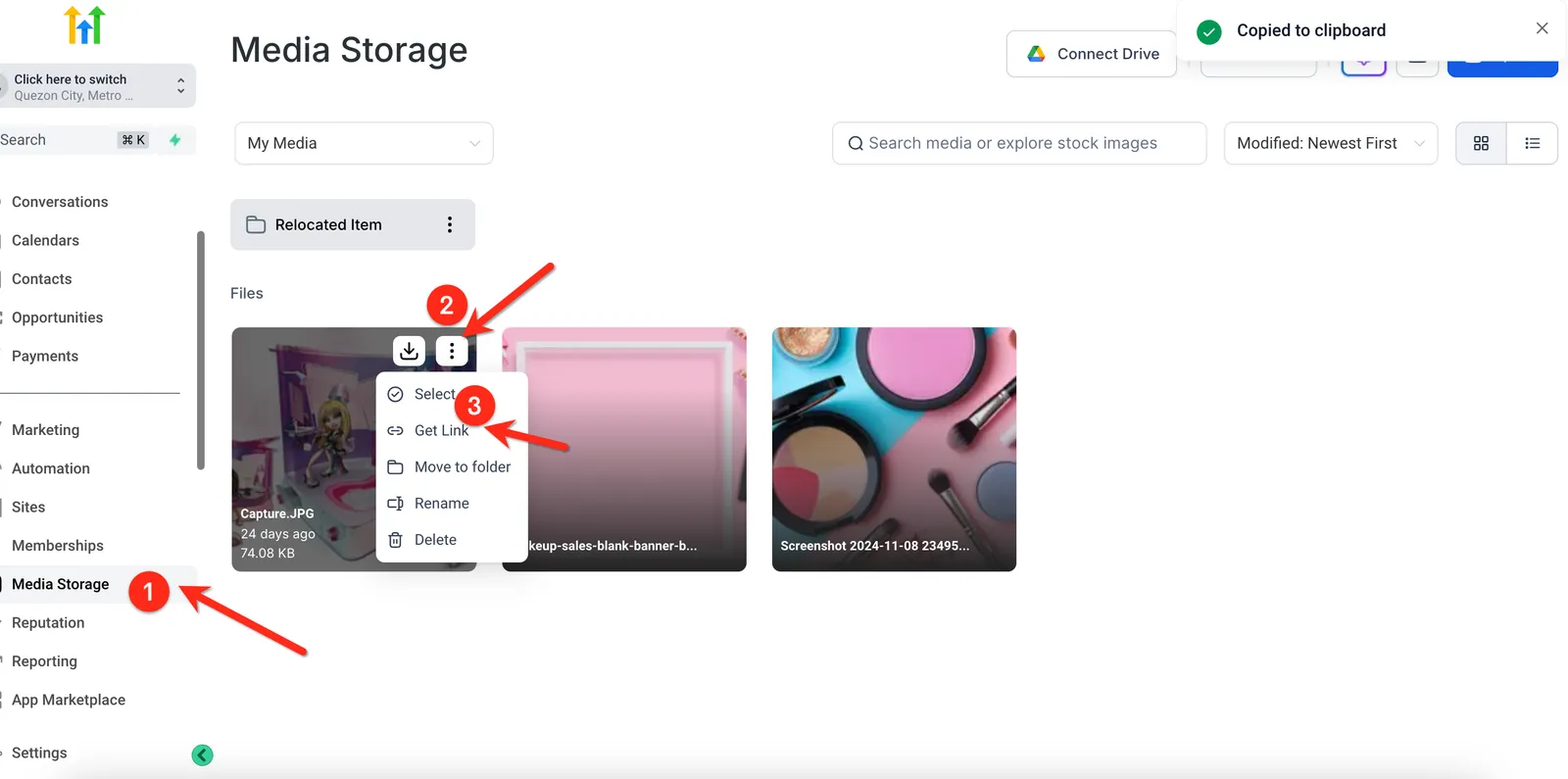
Task: Switch to grid view layout
Action: pyautogui.click(x=1481, y=143)
